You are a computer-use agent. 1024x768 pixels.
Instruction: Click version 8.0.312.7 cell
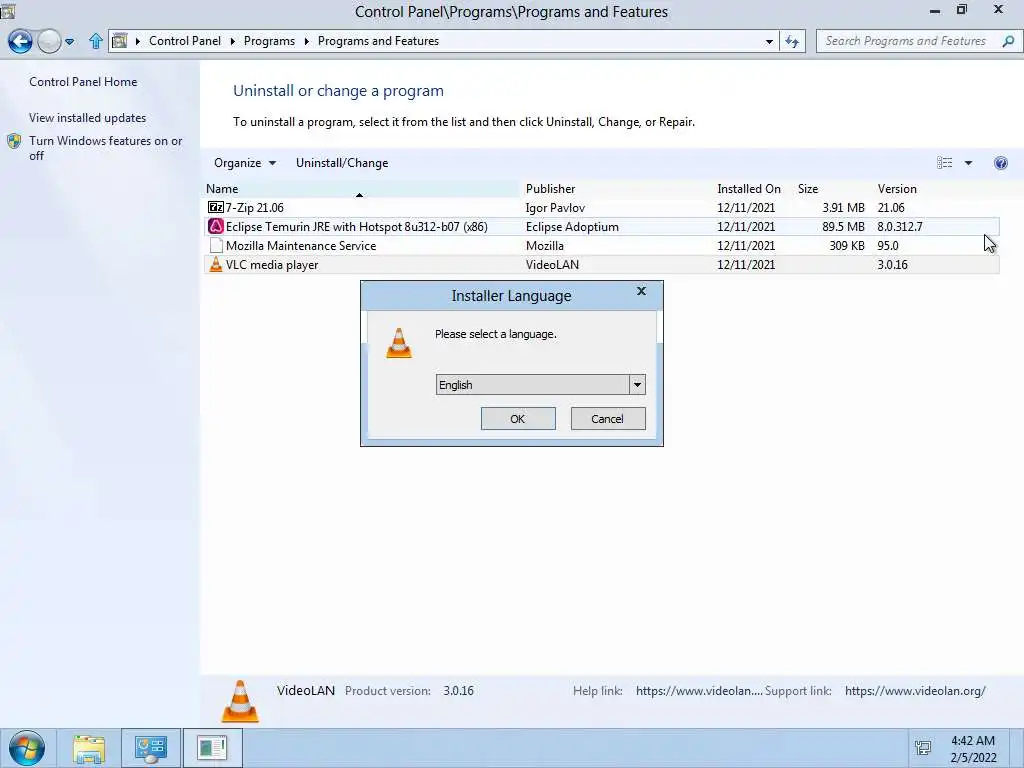point(900,227)
